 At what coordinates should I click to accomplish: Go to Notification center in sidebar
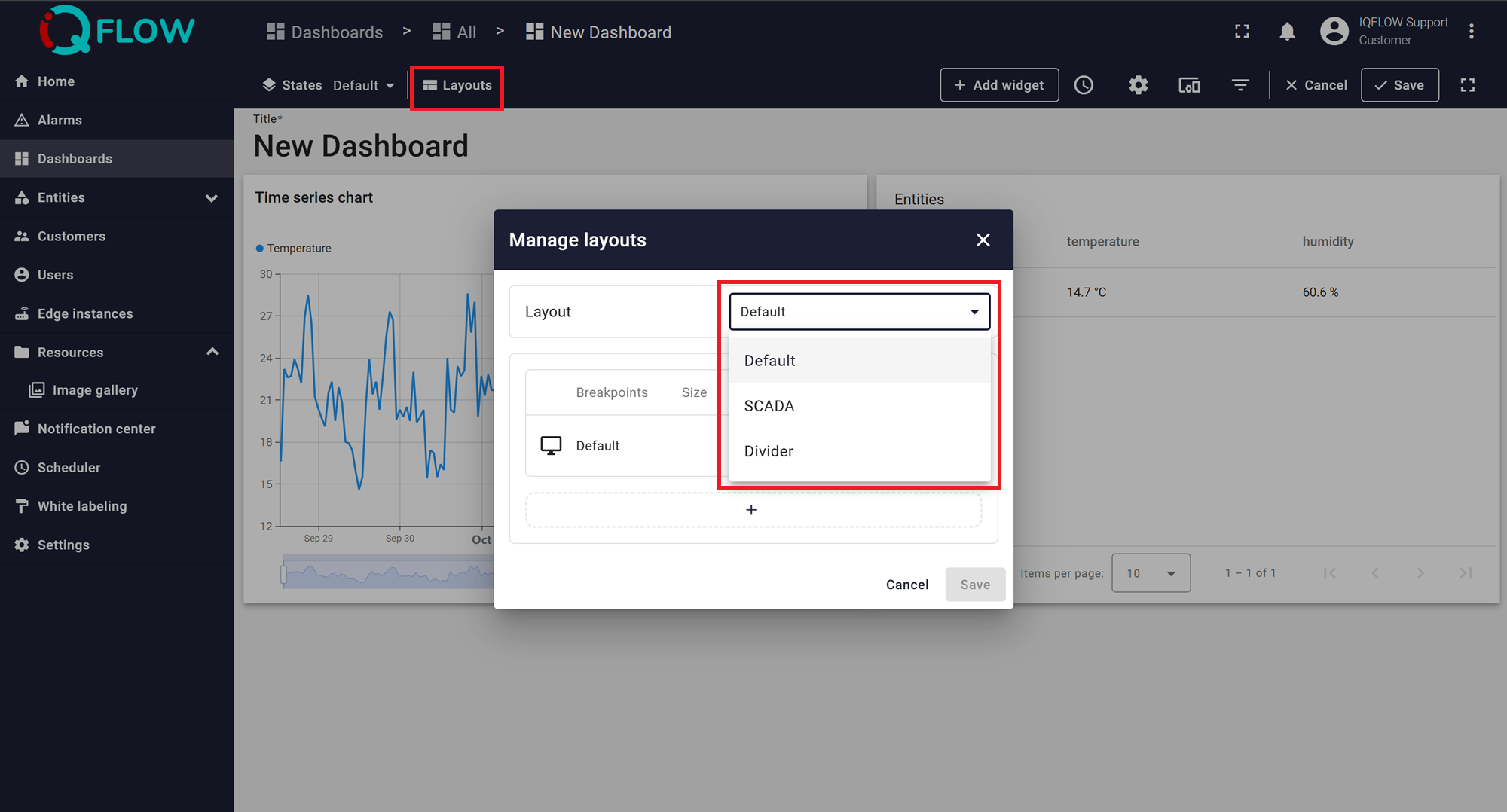coord(96,429)
